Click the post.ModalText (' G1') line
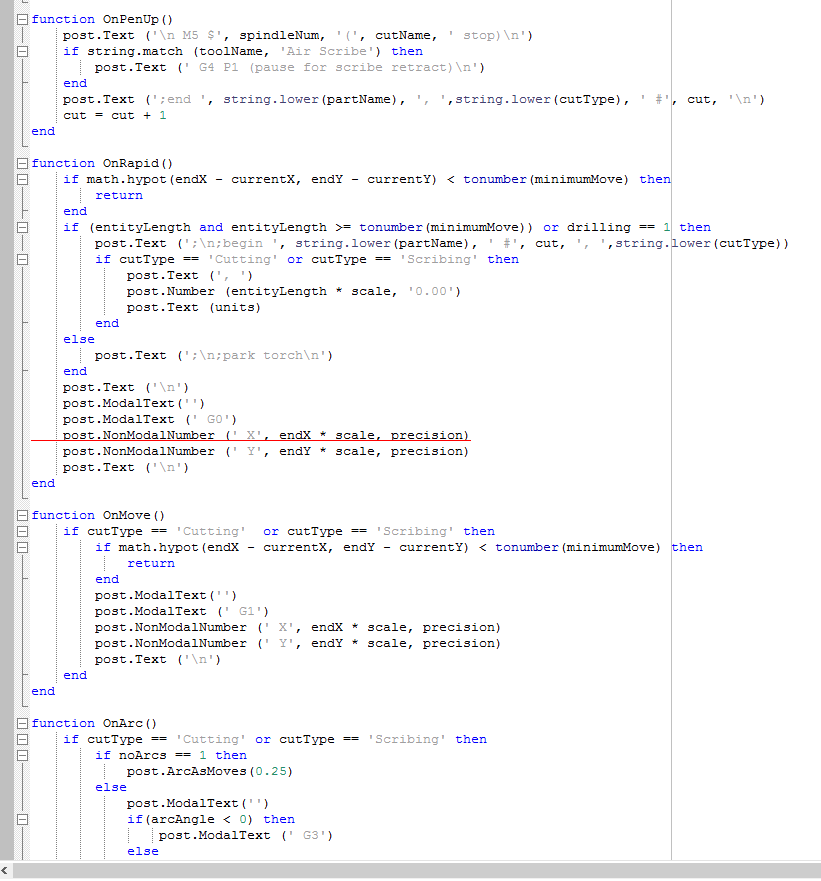Viewport: 821px width, 881px height. click(182, 611)
